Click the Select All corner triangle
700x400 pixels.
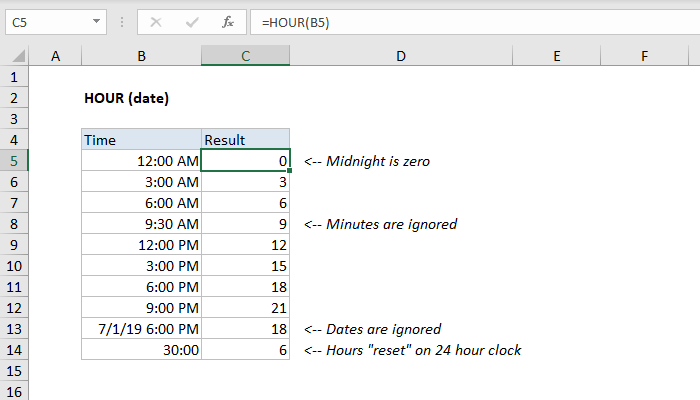click(18, 56)
